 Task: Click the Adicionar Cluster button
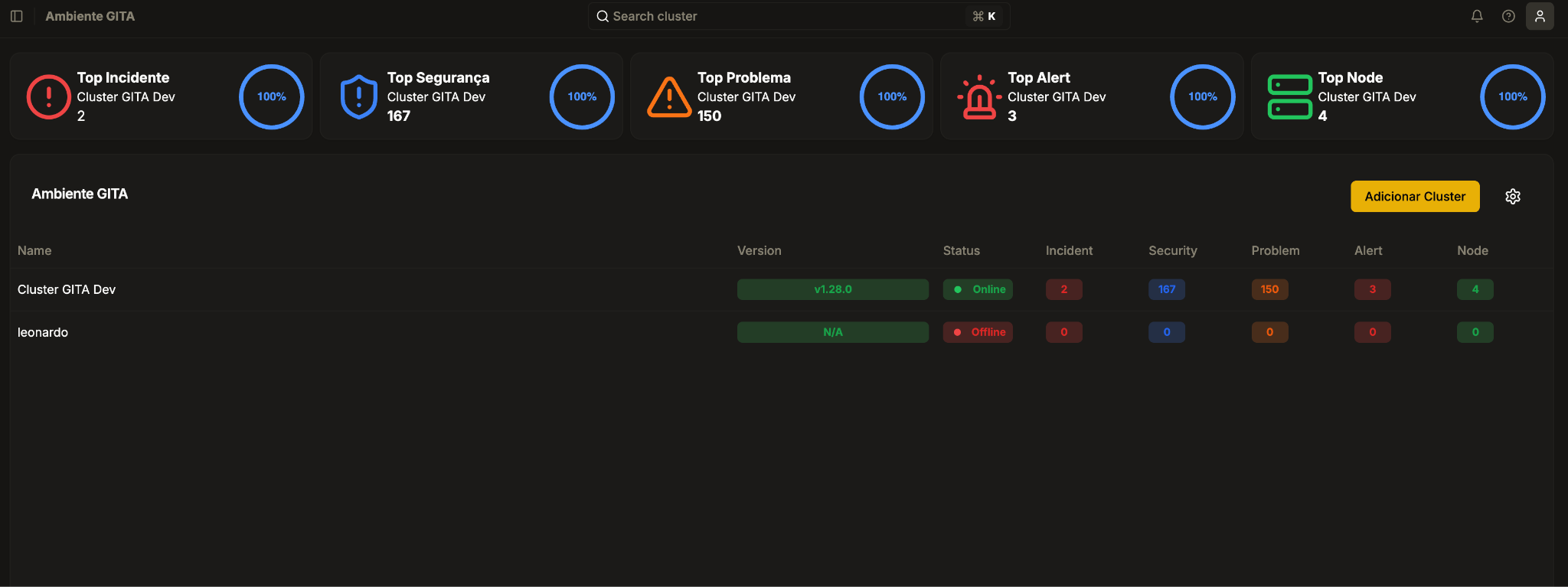(x=1415, y=197)
